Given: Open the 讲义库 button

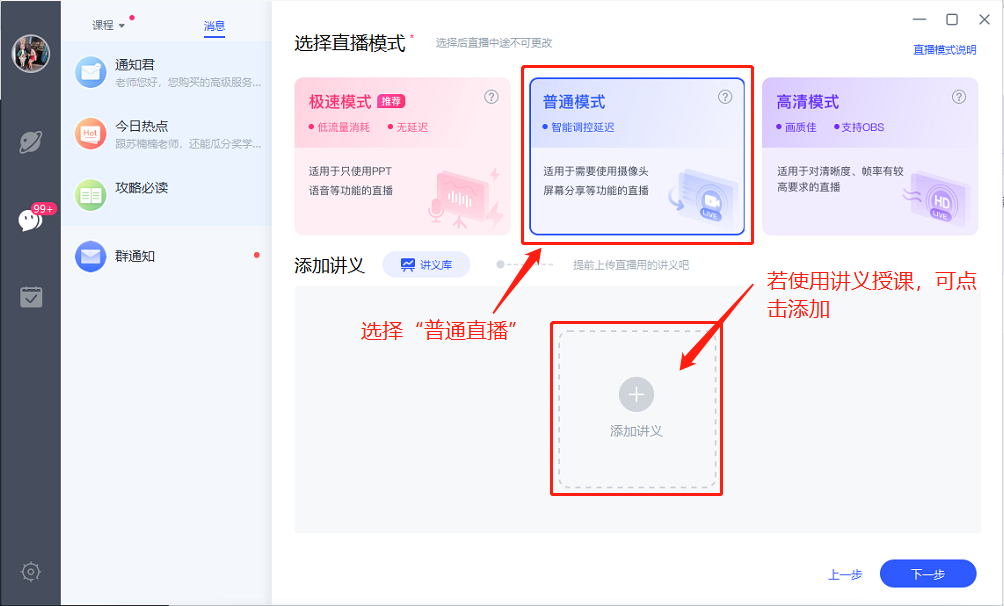Looking at the screenshot, I should point(426,264).
